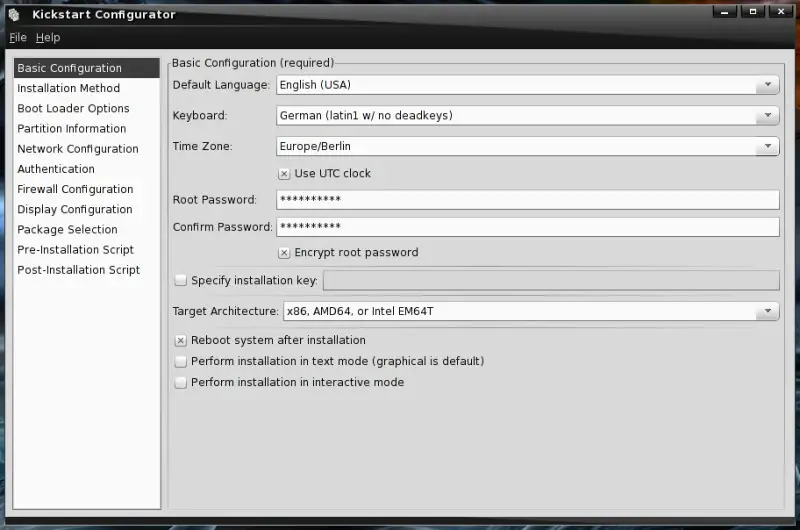Select Basic Configuration in the sidebar
This screenshot has width=800, height=530.
click(x=87, y=68)
